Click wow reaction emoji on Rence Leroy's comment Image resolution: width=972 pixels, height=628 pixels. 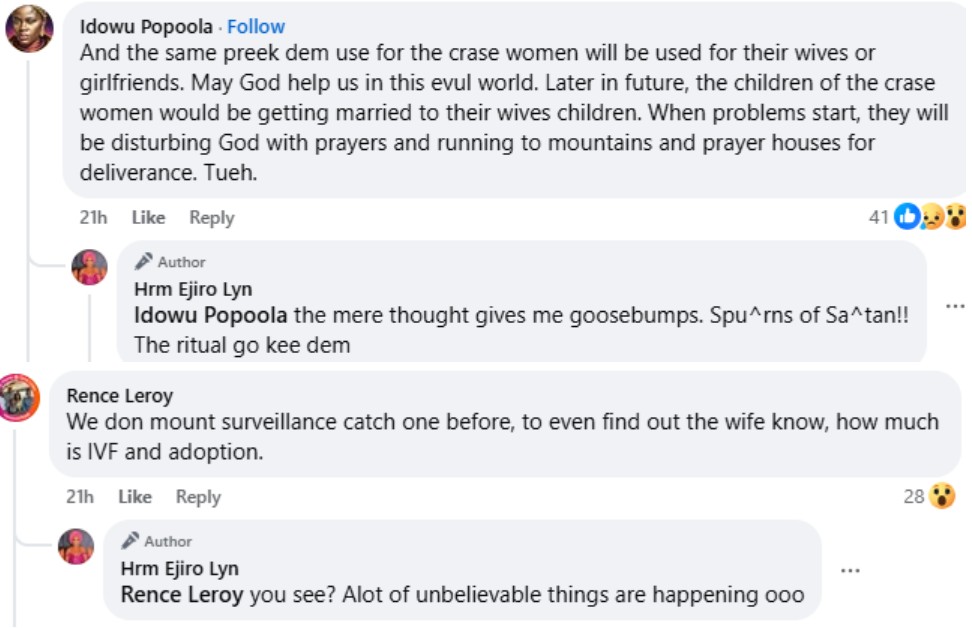click(942, 496)
